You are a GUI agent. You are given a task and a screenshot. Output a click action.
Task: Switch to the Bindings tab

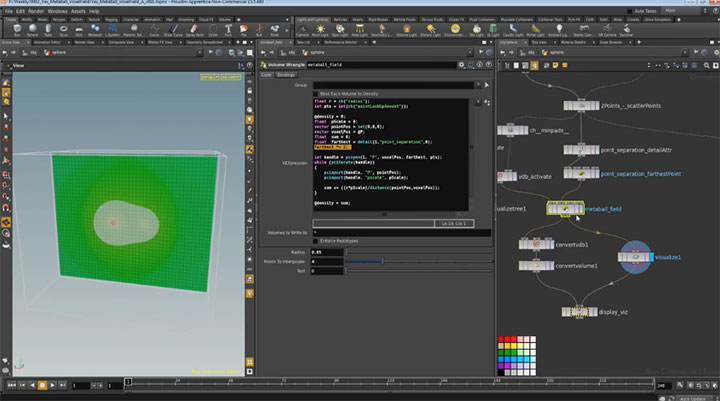[x=286, y=75]
